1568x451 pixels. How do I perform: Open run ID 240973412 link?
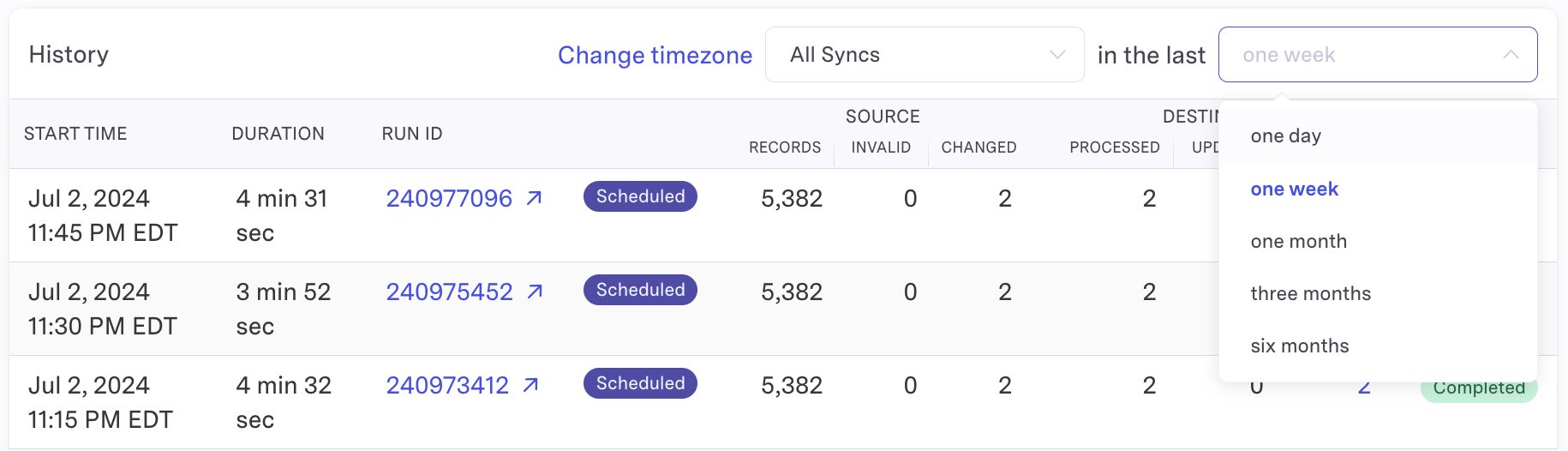(447, 385)
